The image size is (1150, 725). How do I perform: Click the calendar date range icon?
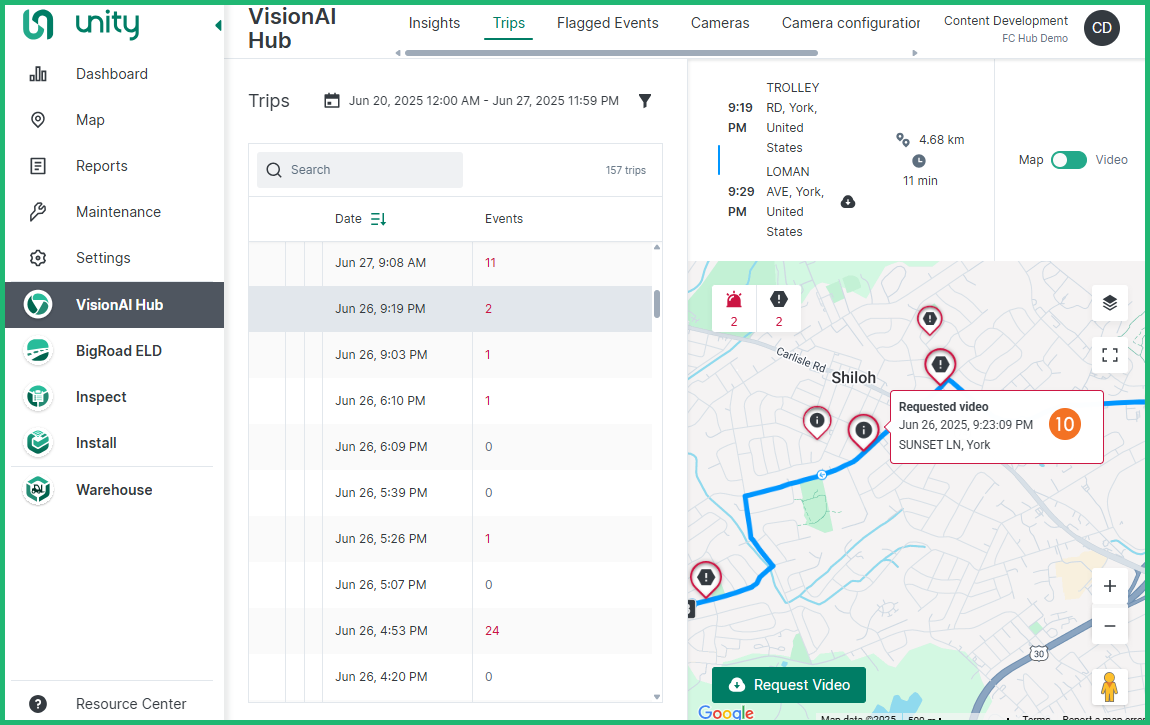332,101
